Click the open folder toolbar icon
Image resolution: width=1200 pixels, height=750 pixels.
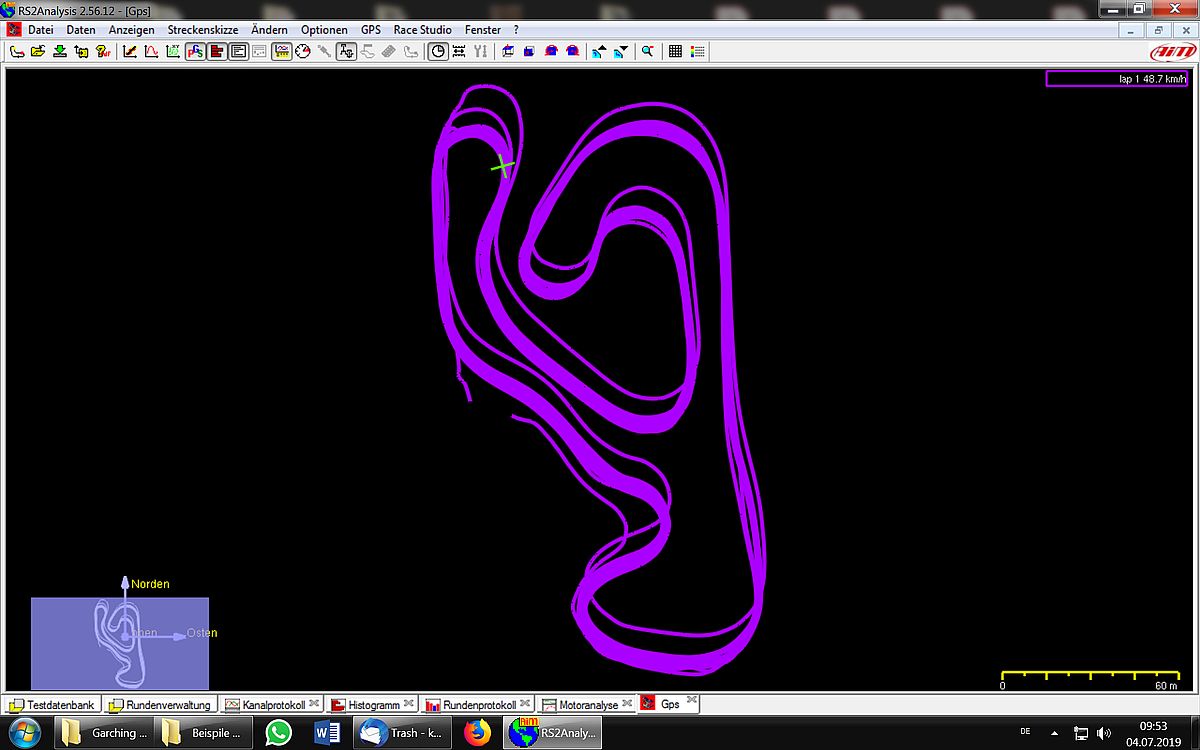[x=38, y=51]
